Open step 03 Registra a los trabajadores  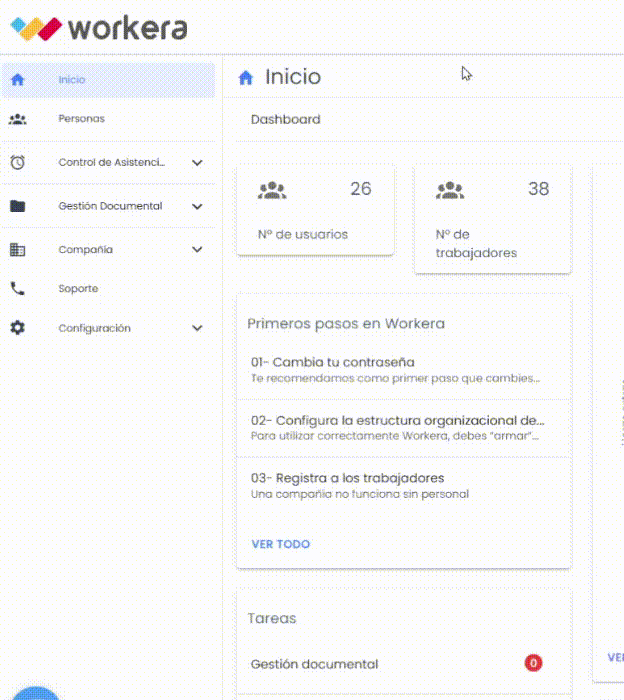click(404, 486)
